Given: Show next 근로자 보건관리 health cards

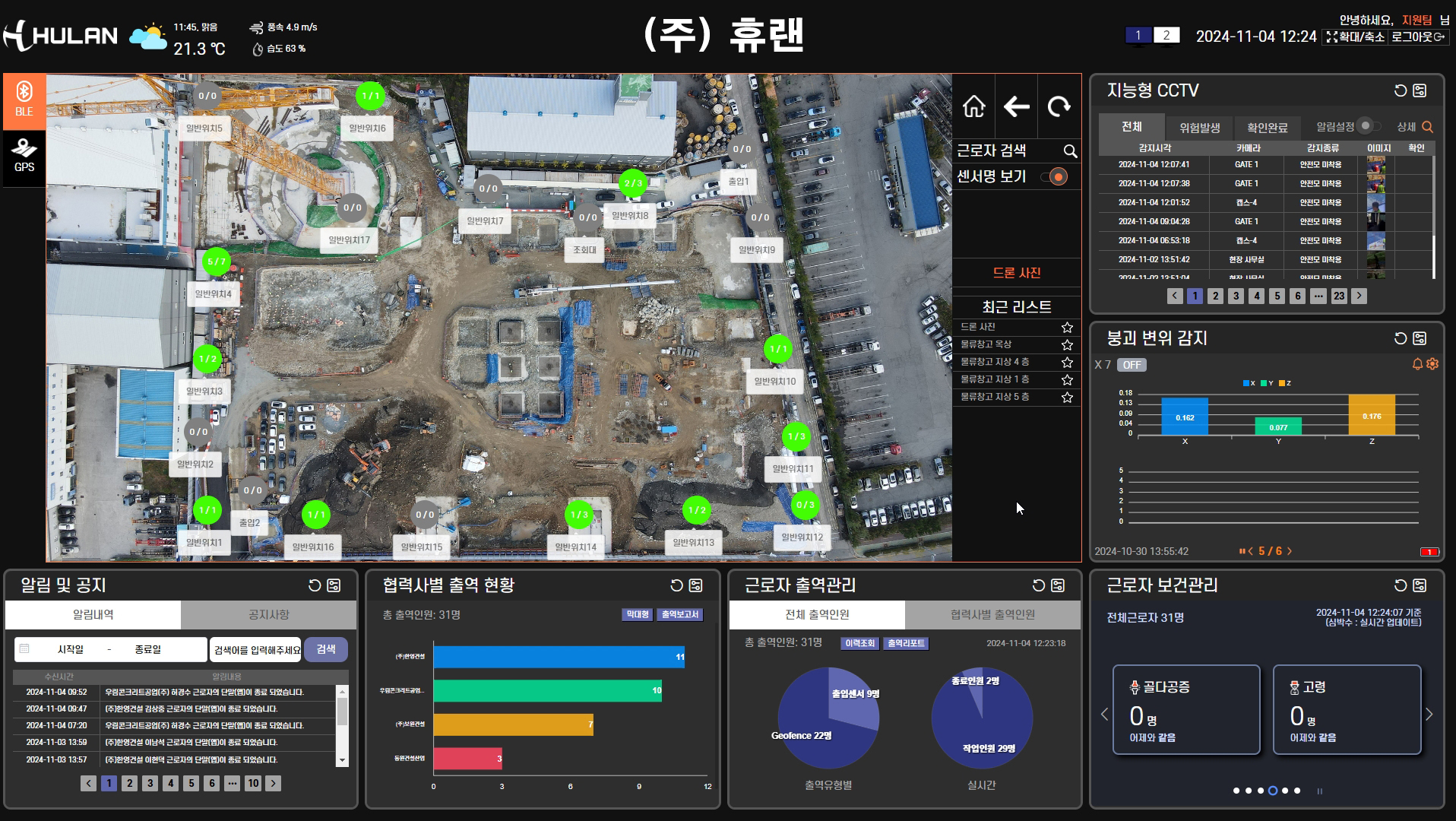Looking at the screenshot, I should click(x=1429, y=715).
